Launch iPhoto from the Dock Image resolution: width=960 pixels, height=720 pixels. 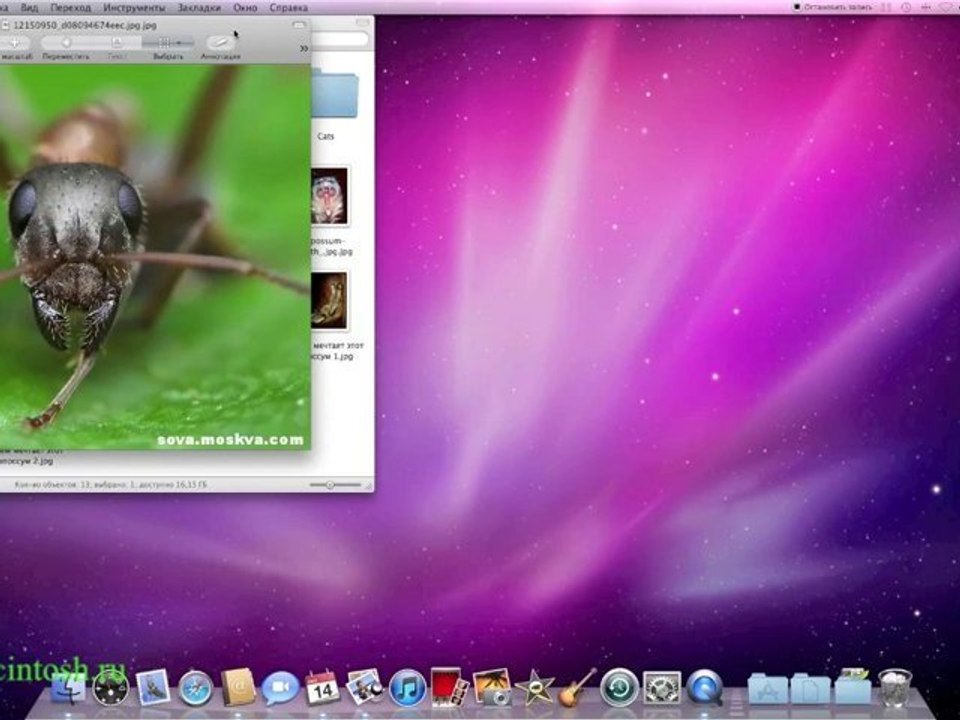[492, 688]
